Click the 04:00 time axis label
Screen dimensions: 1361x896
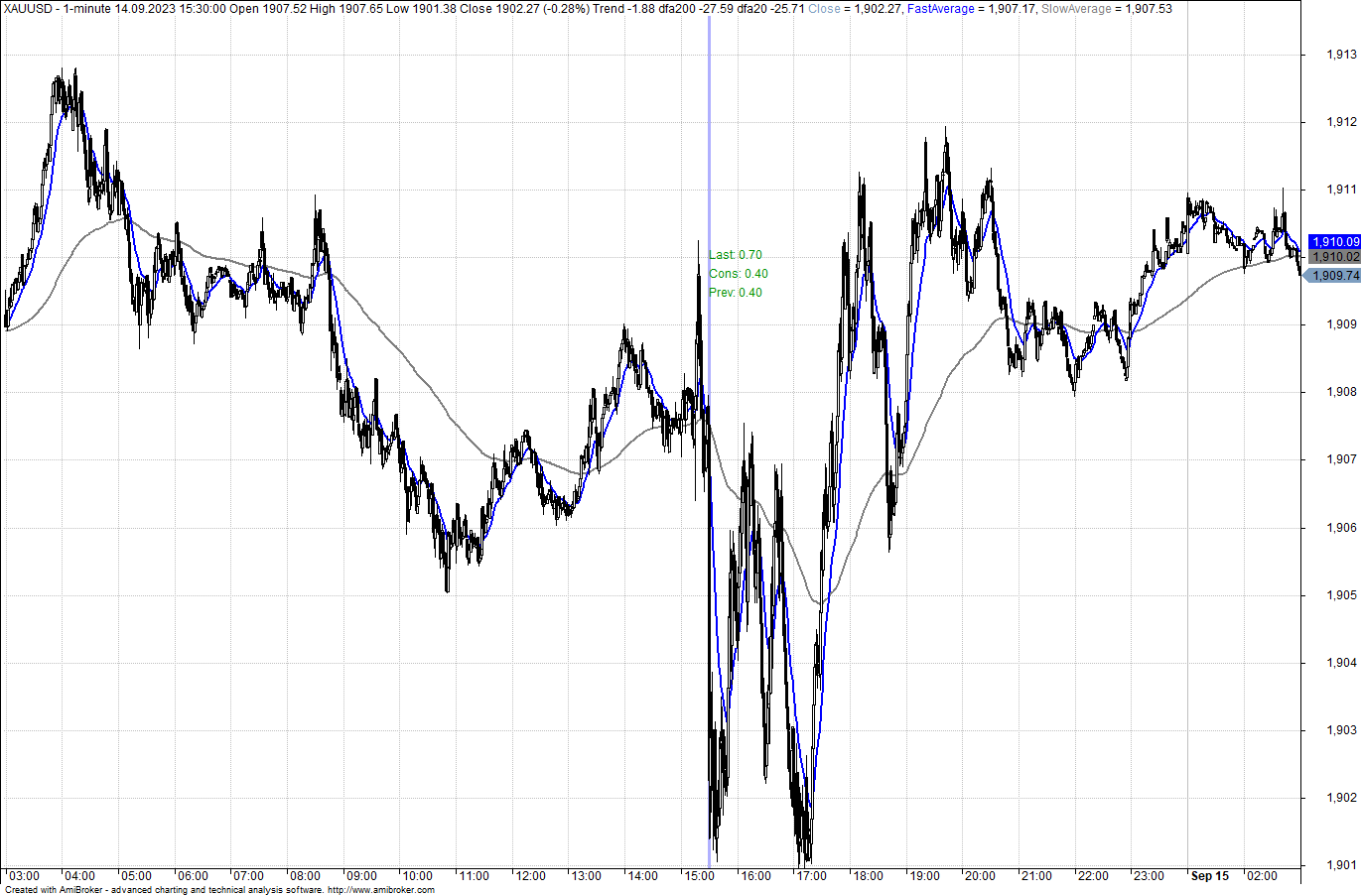click(x=79, y=876)
